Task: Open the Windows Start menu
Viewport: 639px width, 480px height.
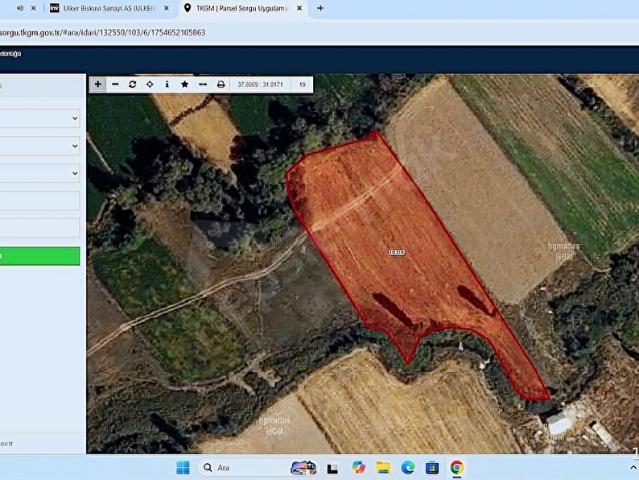Action: tap(183, 468)
